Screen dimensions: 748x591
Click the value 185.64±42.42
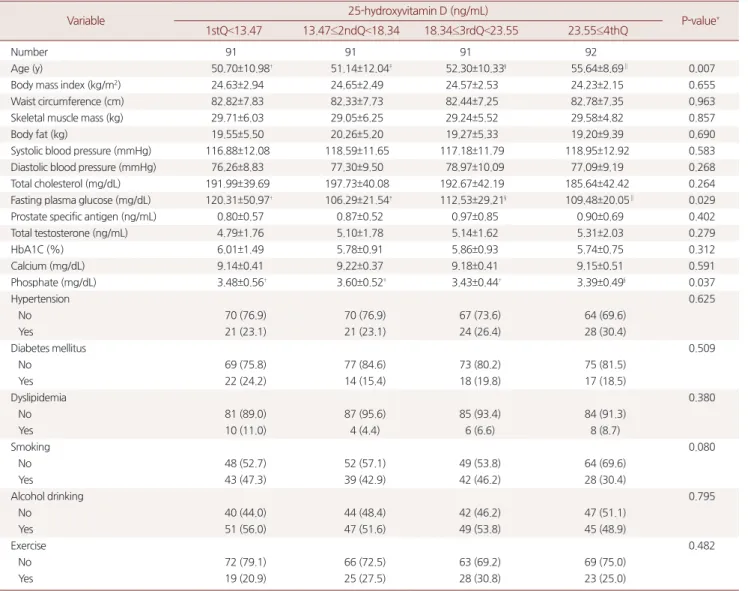pyautogui.click(x=597, y=184)
